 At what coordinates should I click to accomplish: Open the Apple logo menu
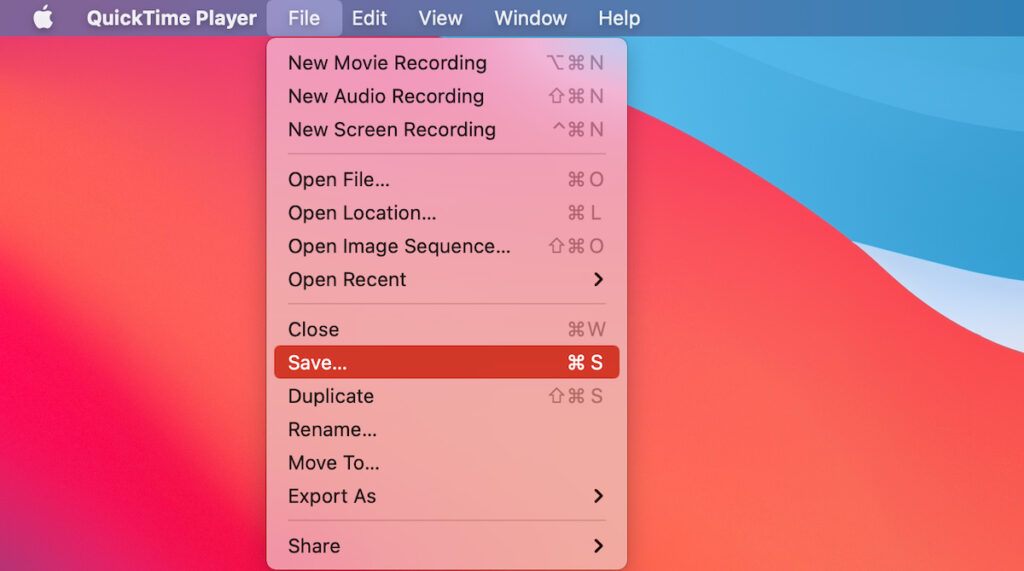coord(43,18)
